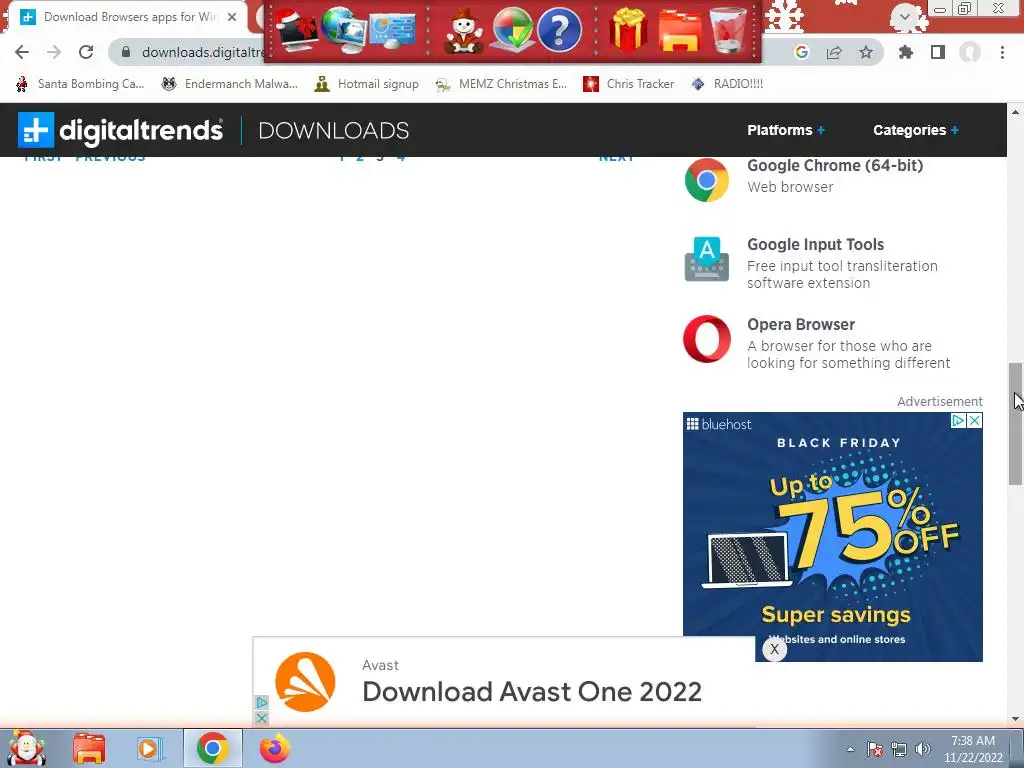Click the padlock site info icon
Image resolution: width=1024 pixels, height=768 pixels.
(x=126, y=52)
